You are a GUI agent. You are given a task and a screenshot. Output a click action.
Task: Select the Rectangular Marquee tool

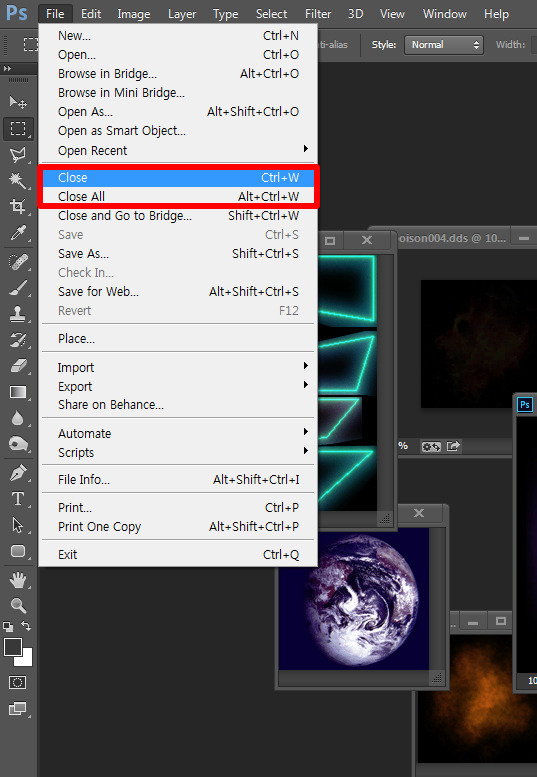(18, 129)
